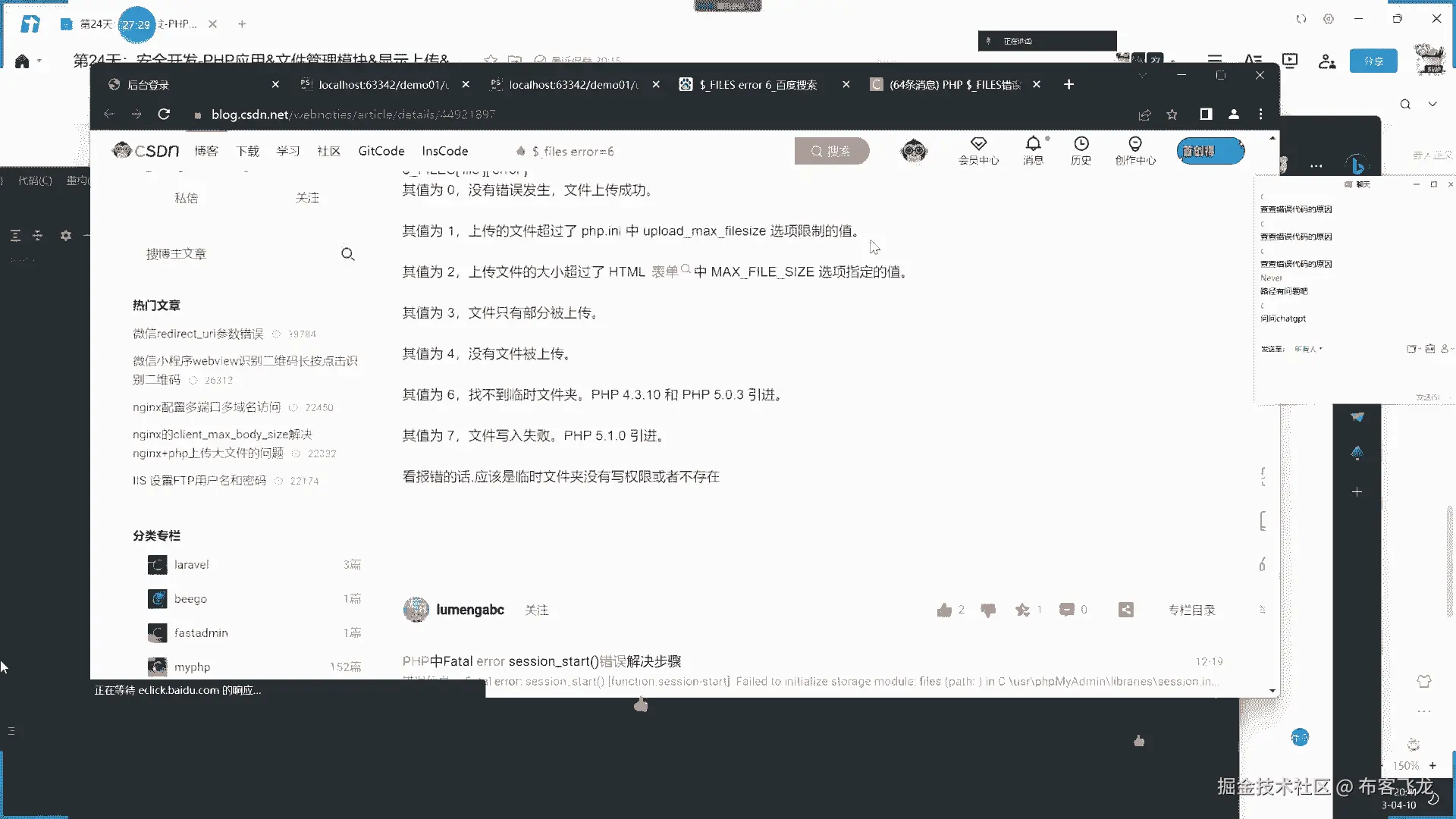Image resolution: width=1456 pixels, height=819 pixels.
Task: Expand the 专栏目录 column directory
Action: point(1191,610)
